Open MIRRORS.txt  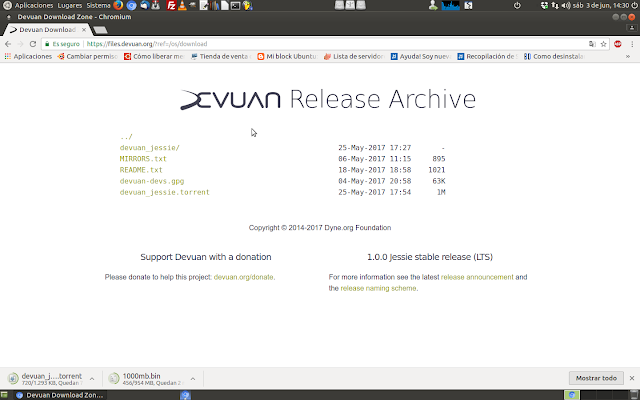pyautogui.click(x=143, y=159)
